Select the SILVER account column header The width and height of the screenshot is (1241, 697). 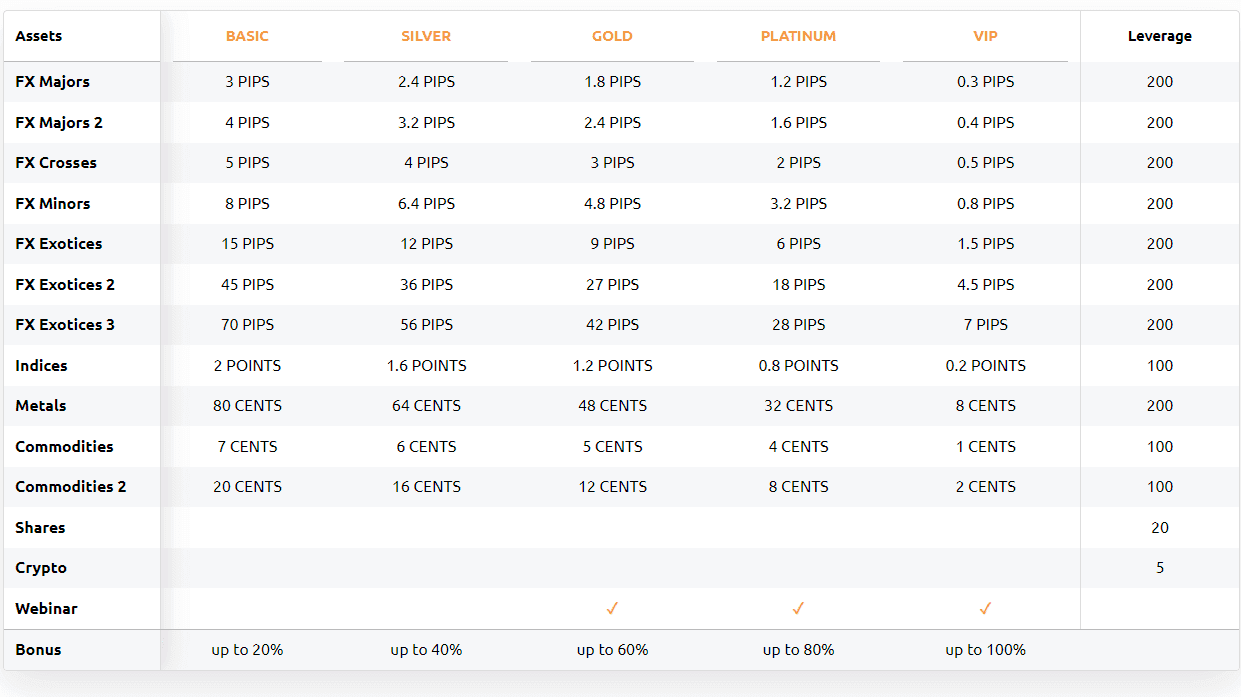(426, 36)
